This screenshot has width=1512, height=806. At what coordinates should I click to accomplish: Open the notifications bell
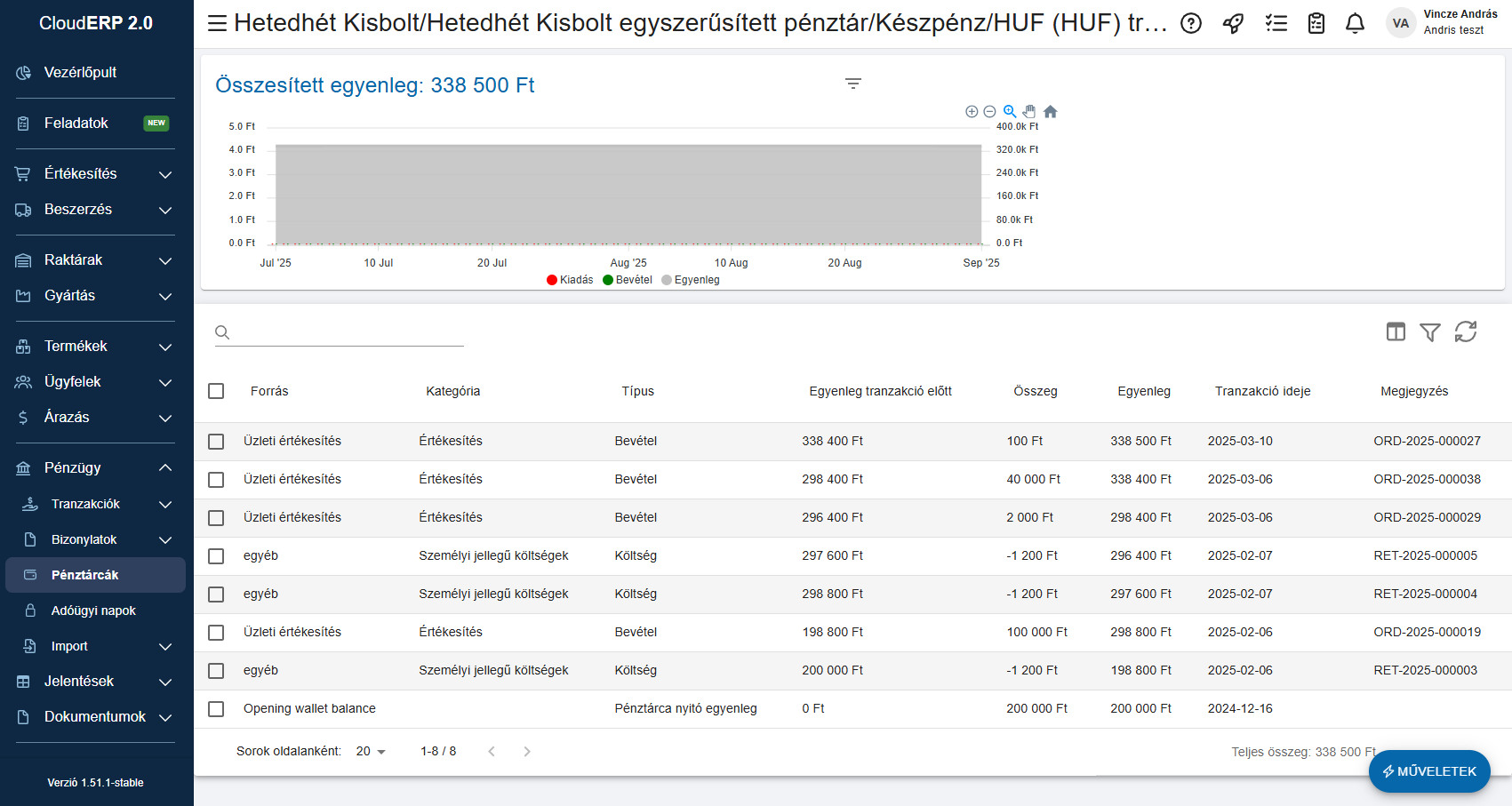coord(1354,24)
